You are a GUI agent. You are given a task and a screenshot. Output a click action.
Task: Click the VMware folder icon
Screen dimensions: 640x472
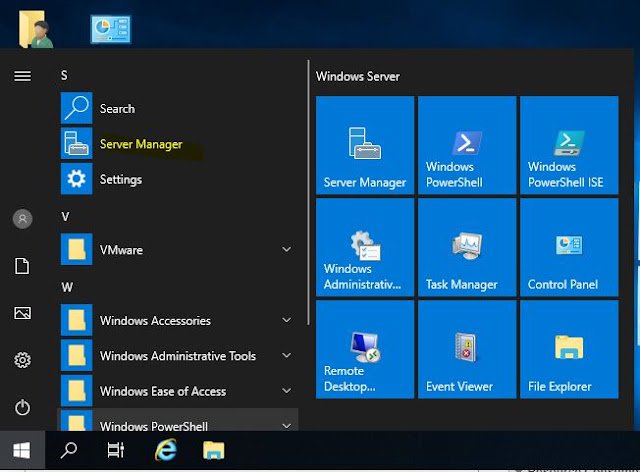click(76, 249)
